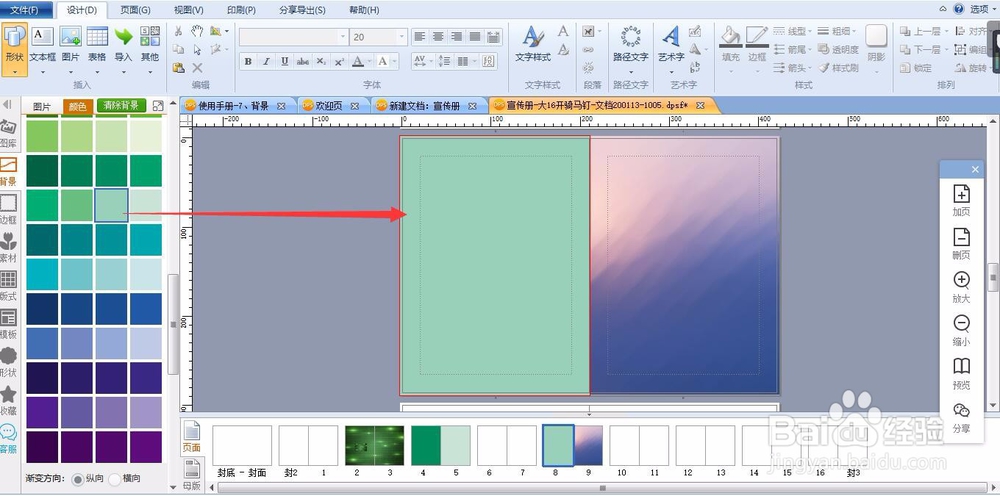The width and height of the screenshot is (1000, 496).
Task: Switch to the 新建文档:宣传册 document tab
Action: (x=423, y=106)
